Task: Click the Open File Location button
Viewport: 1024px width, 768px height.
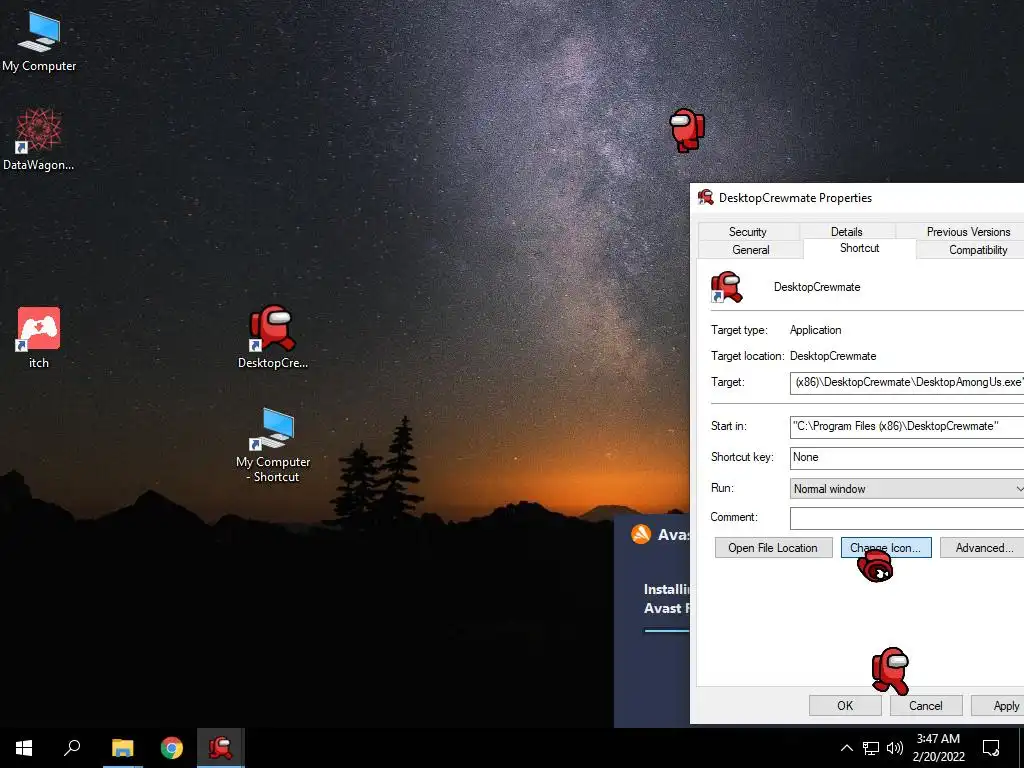Action: click(x=773, y=548)
